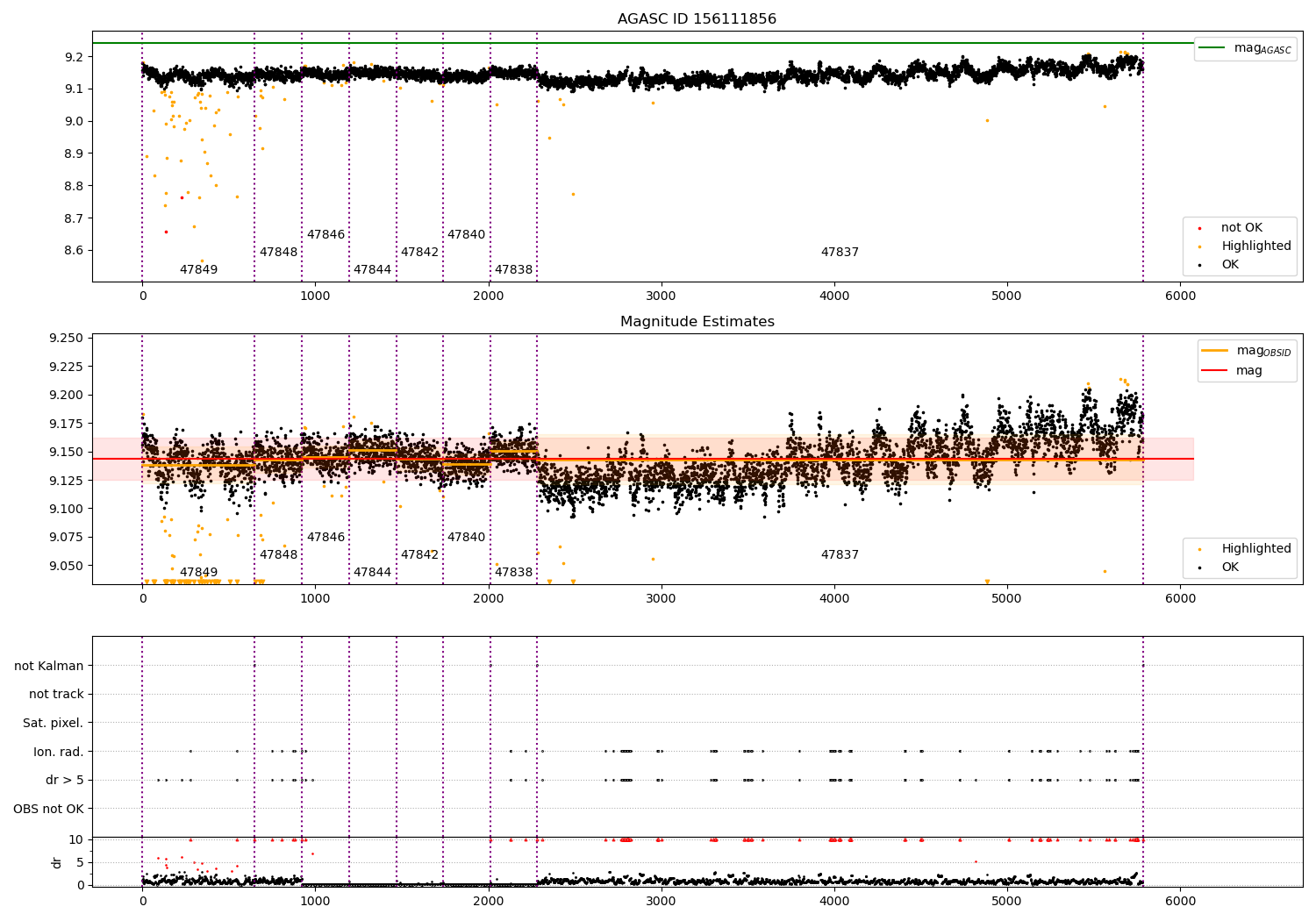Click the 'Sat. pixel.' axis label
This screenshot has height=921, width=1316.
[54, 724]
